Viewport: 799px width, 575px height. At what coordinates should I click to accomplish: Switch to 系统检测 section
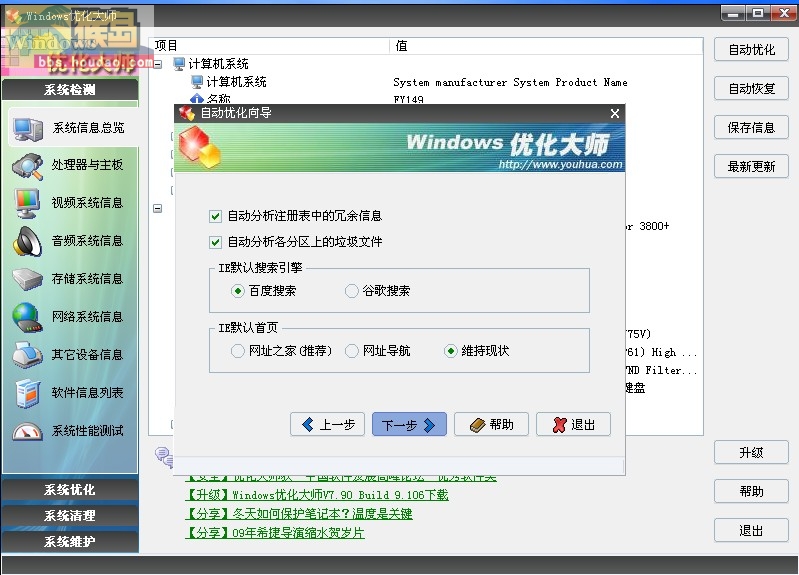tap(70, 90)
